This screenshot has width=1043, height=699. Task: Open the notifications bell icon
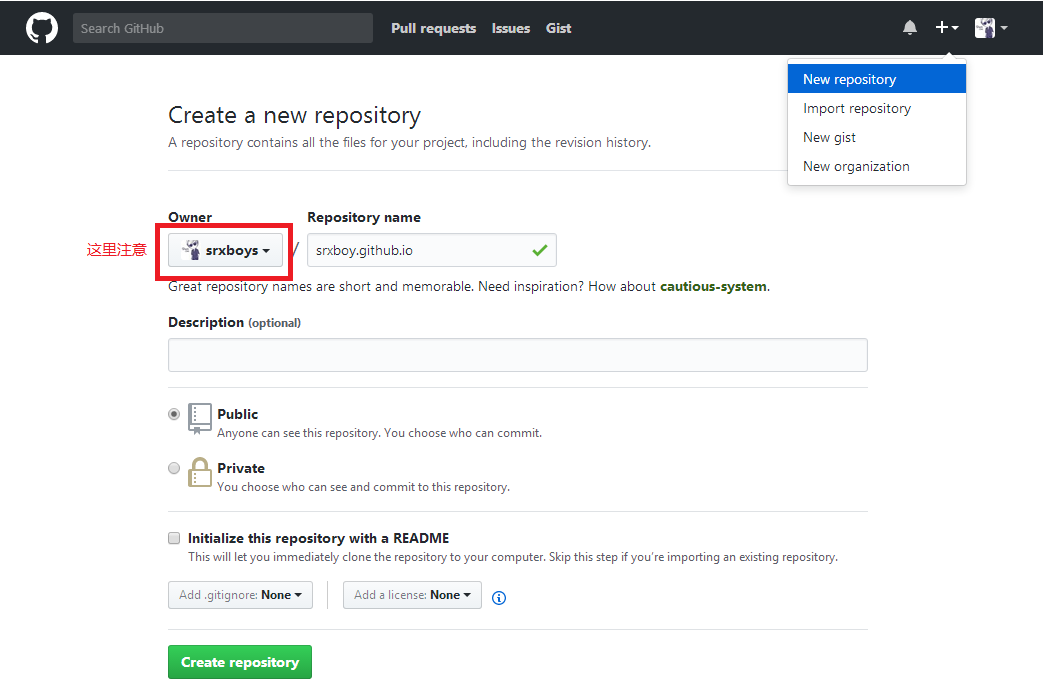(909, 28)
